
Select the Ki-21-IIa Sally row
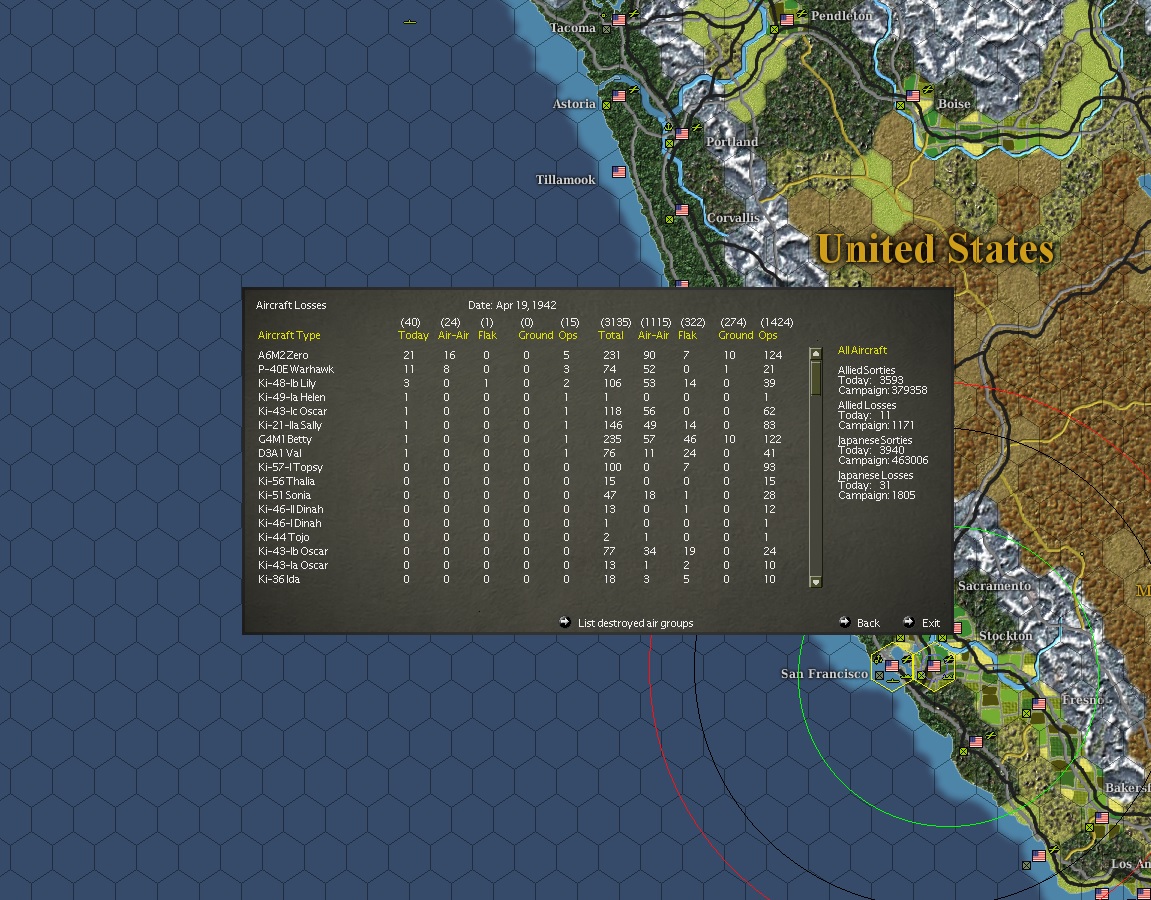pos(521,425)
